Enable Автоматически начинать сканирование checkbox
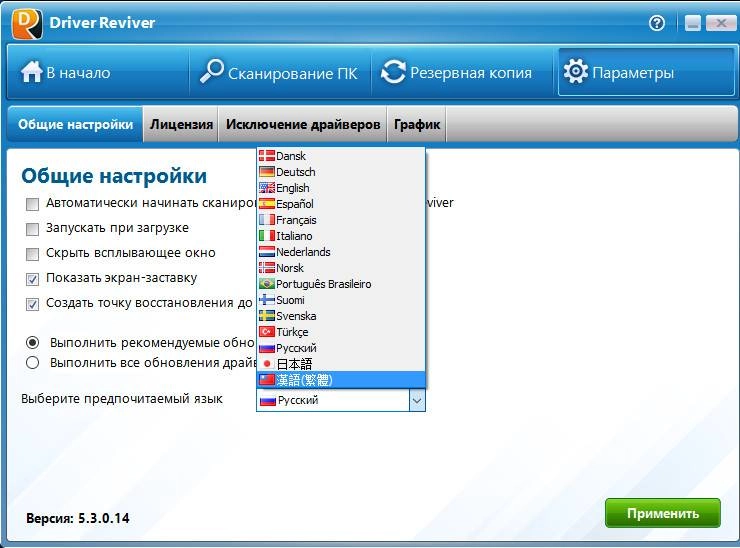Viewport: 740px width, 548px height. coord(32,204)
